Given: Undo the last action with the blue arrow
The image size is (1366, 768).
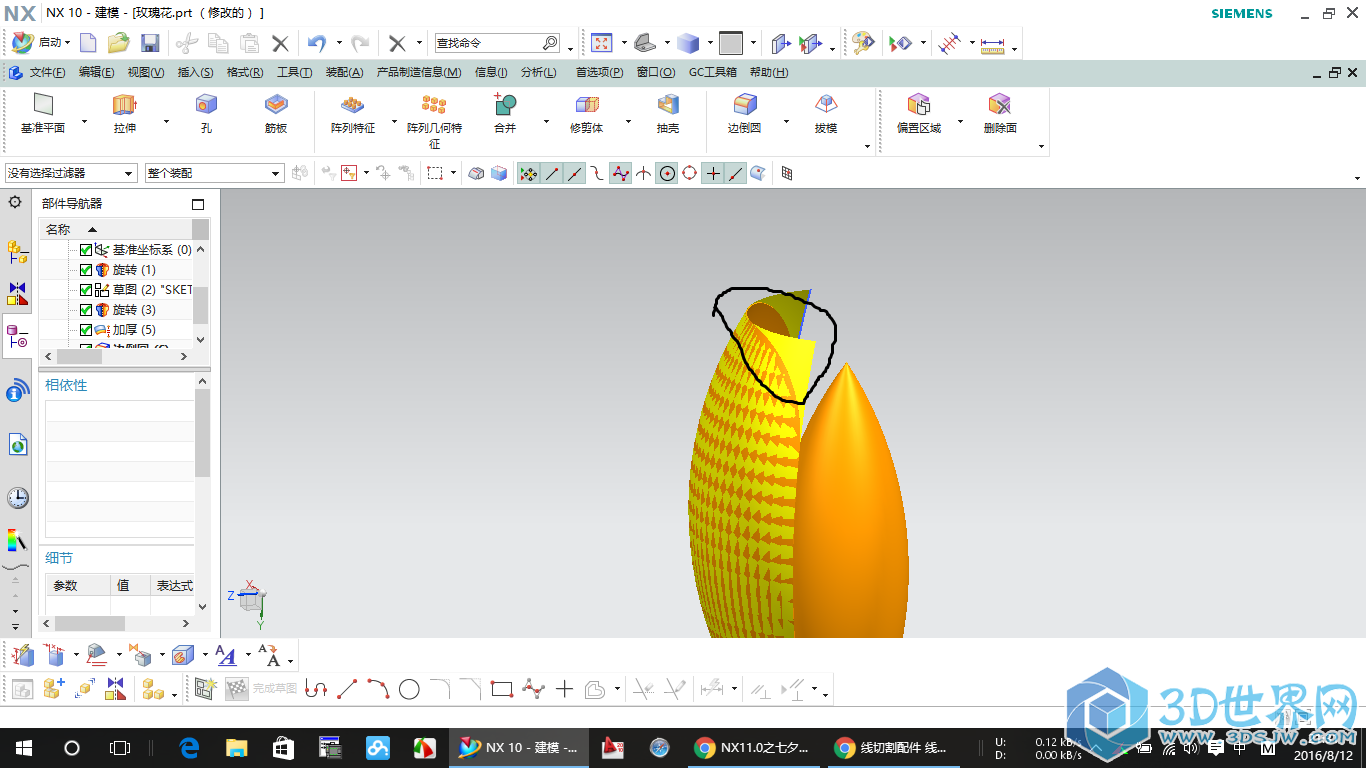Looking at the screenshot, I should [317, 43].
